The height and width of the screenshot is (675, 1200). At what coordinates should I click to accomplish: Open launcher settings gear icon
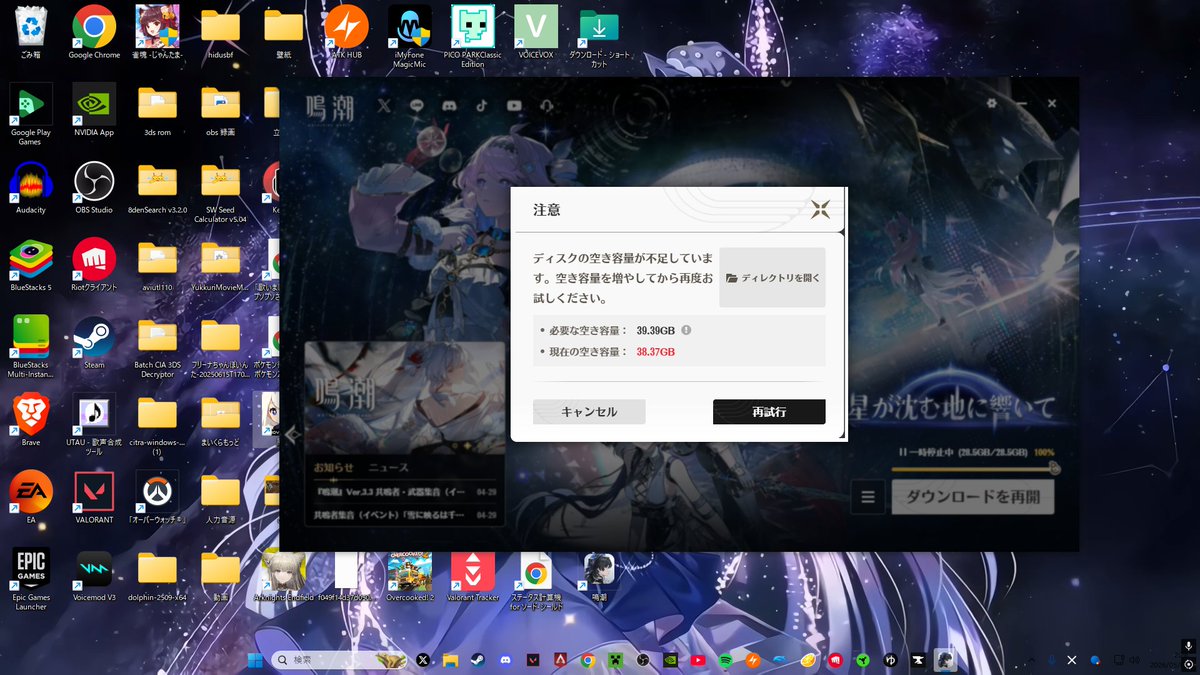(x=991, y=103)
